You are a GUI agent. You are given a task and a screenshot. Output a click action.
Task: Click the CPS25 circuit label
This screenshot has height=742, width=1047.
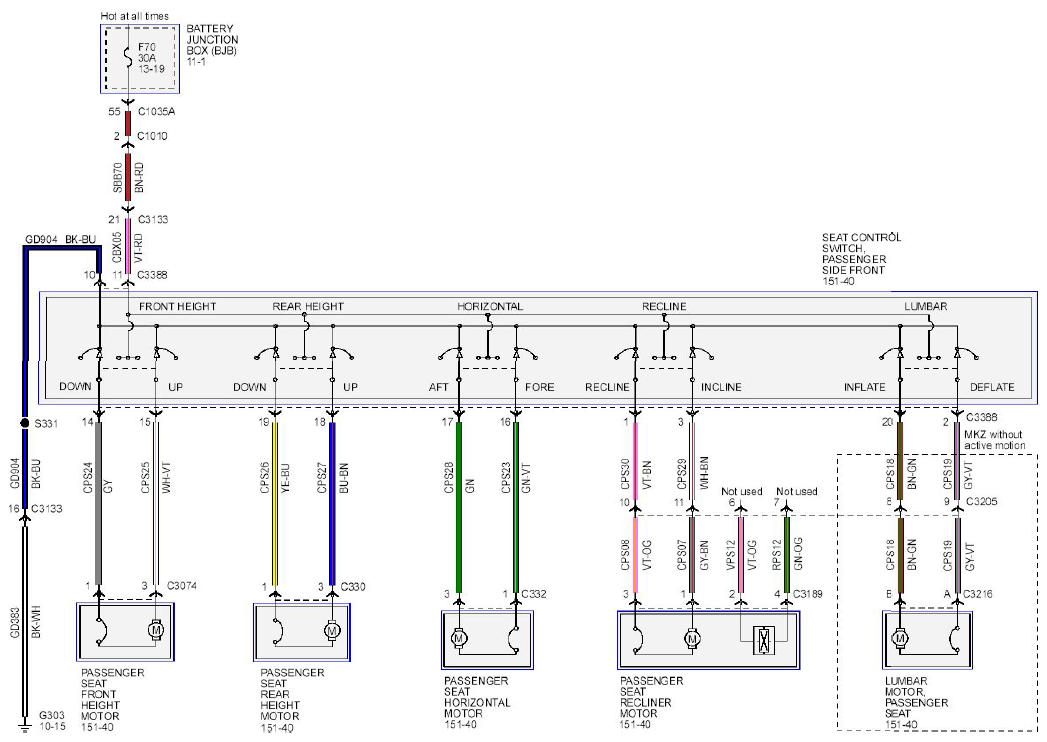(145, 478)
